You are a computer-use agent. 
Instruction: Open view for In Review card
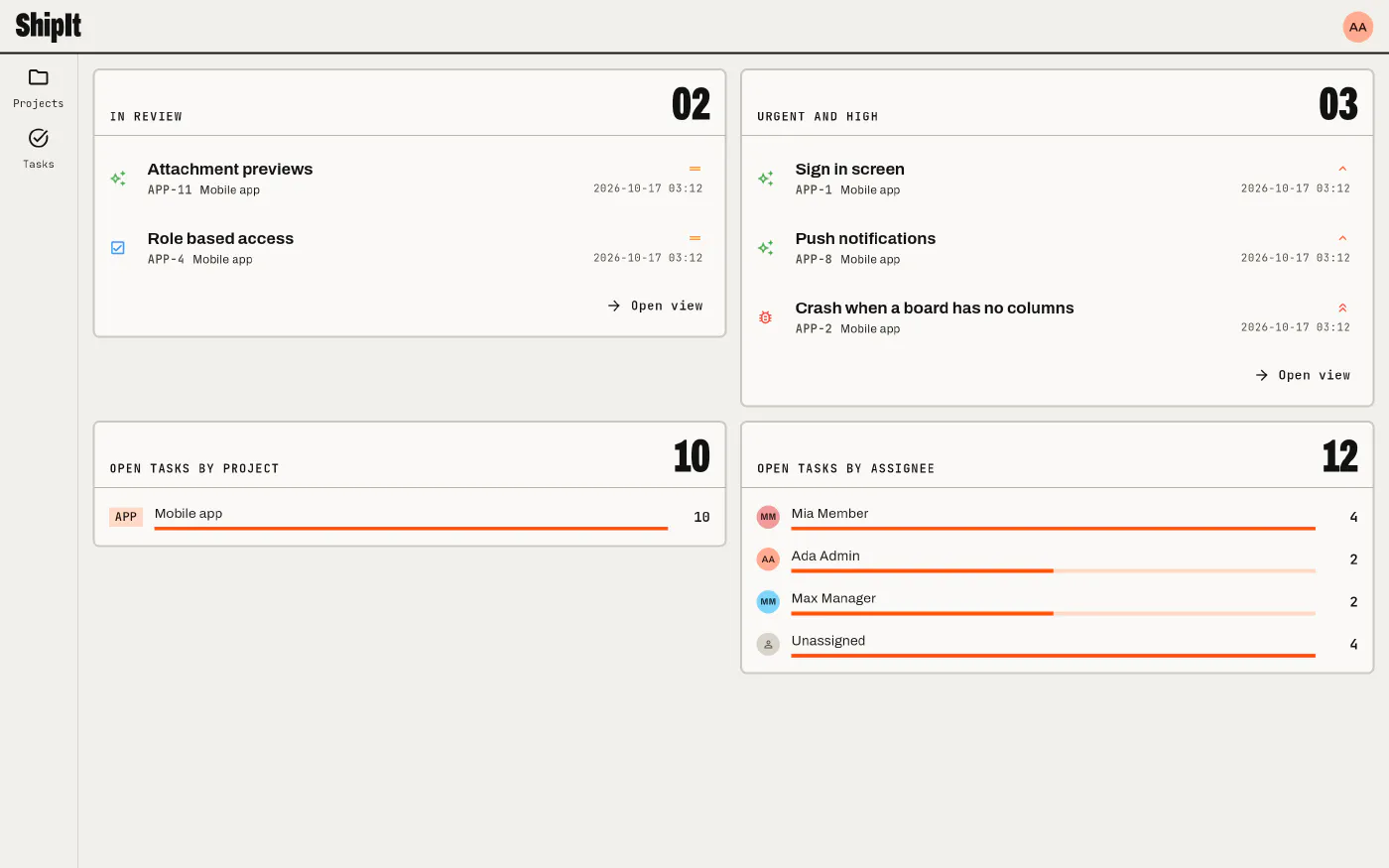point(655,306)
